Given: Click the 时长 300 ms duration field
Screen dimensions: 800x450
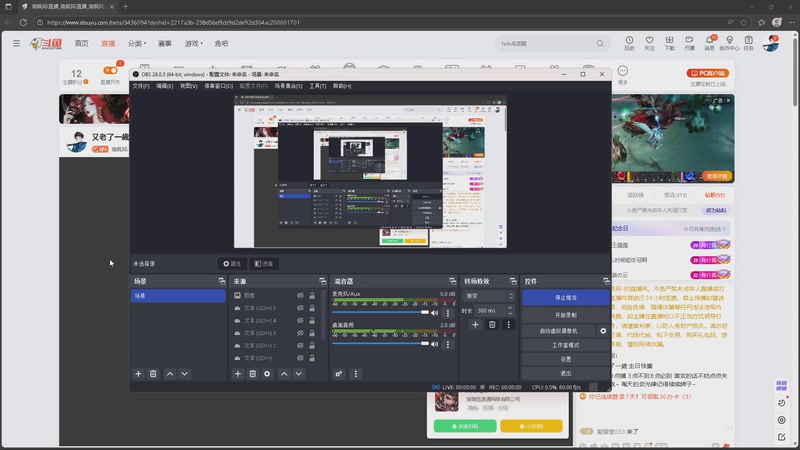Looking at the screenshot, I should tap(494, 310).
